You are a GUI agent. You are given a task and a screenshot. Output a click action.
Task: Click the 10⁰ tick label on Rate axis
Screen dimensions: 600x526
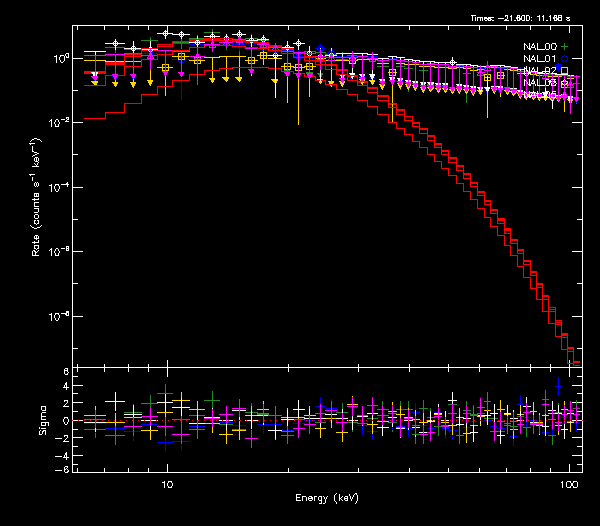[x=59, y=59]
